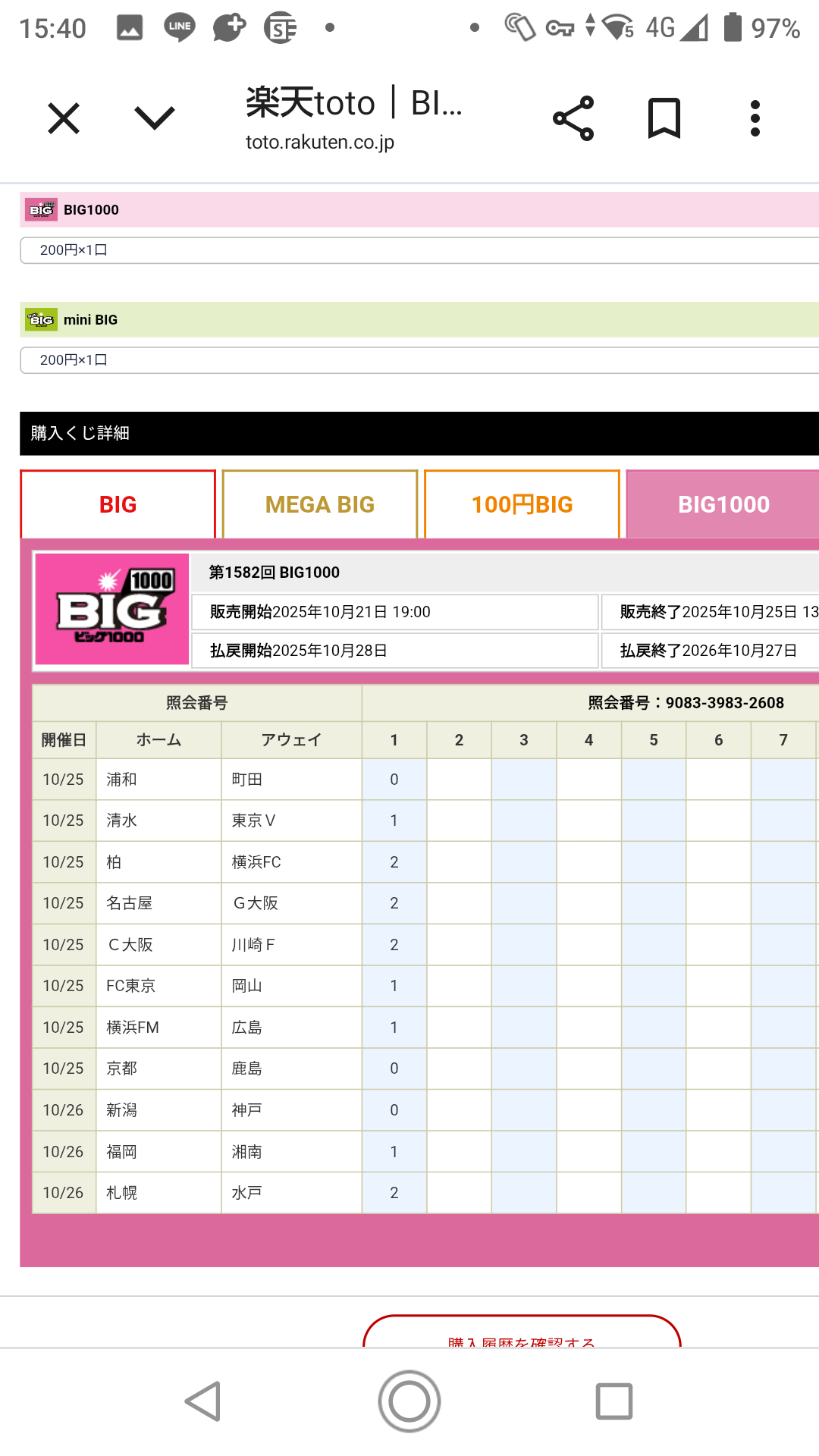
Task: Select the BIG1000 tab
Action: [x=723, y=504]
